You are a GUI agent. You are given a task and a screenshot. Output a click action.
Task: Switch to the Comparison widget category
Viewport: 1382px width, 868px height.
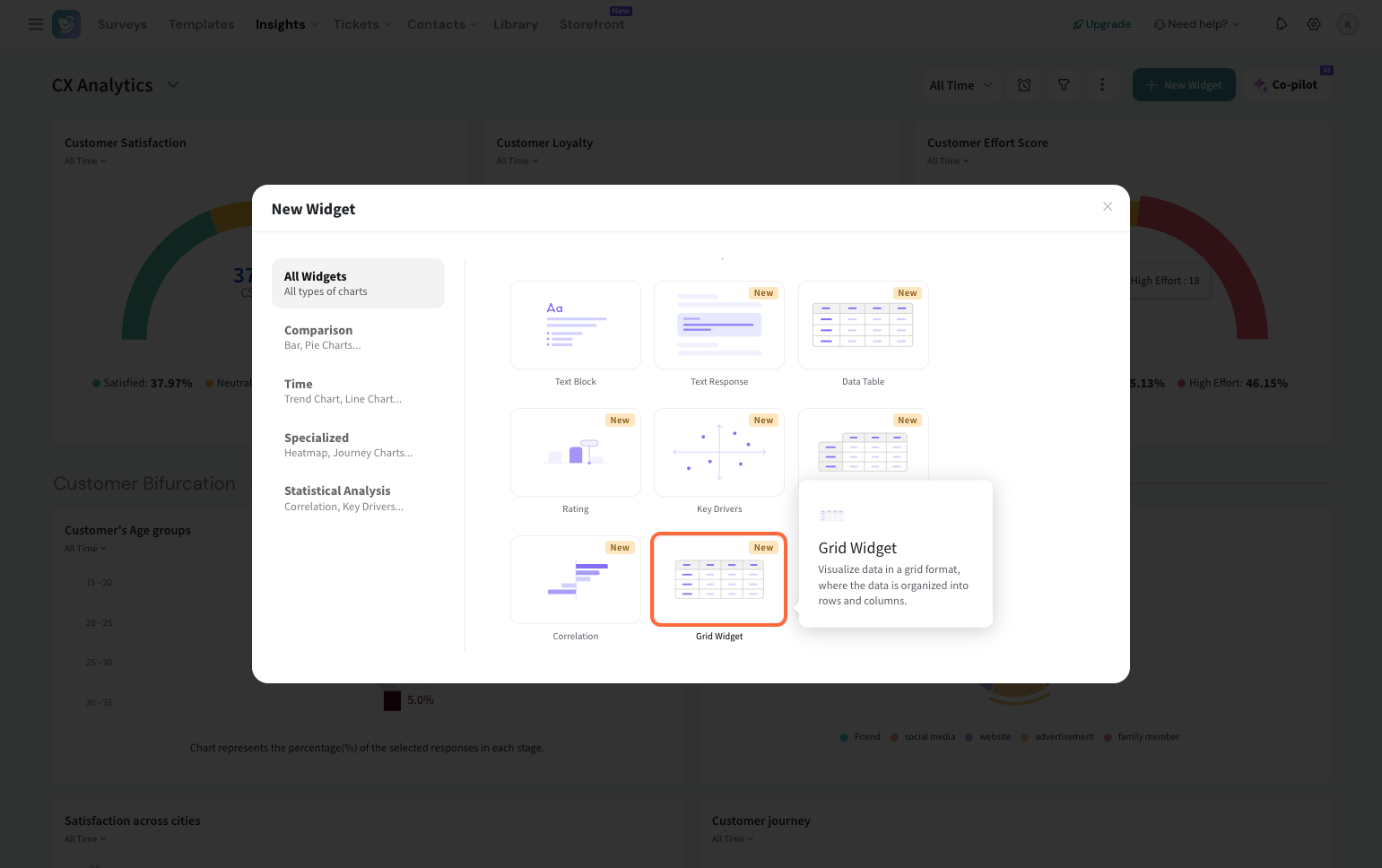pos(358,337)
